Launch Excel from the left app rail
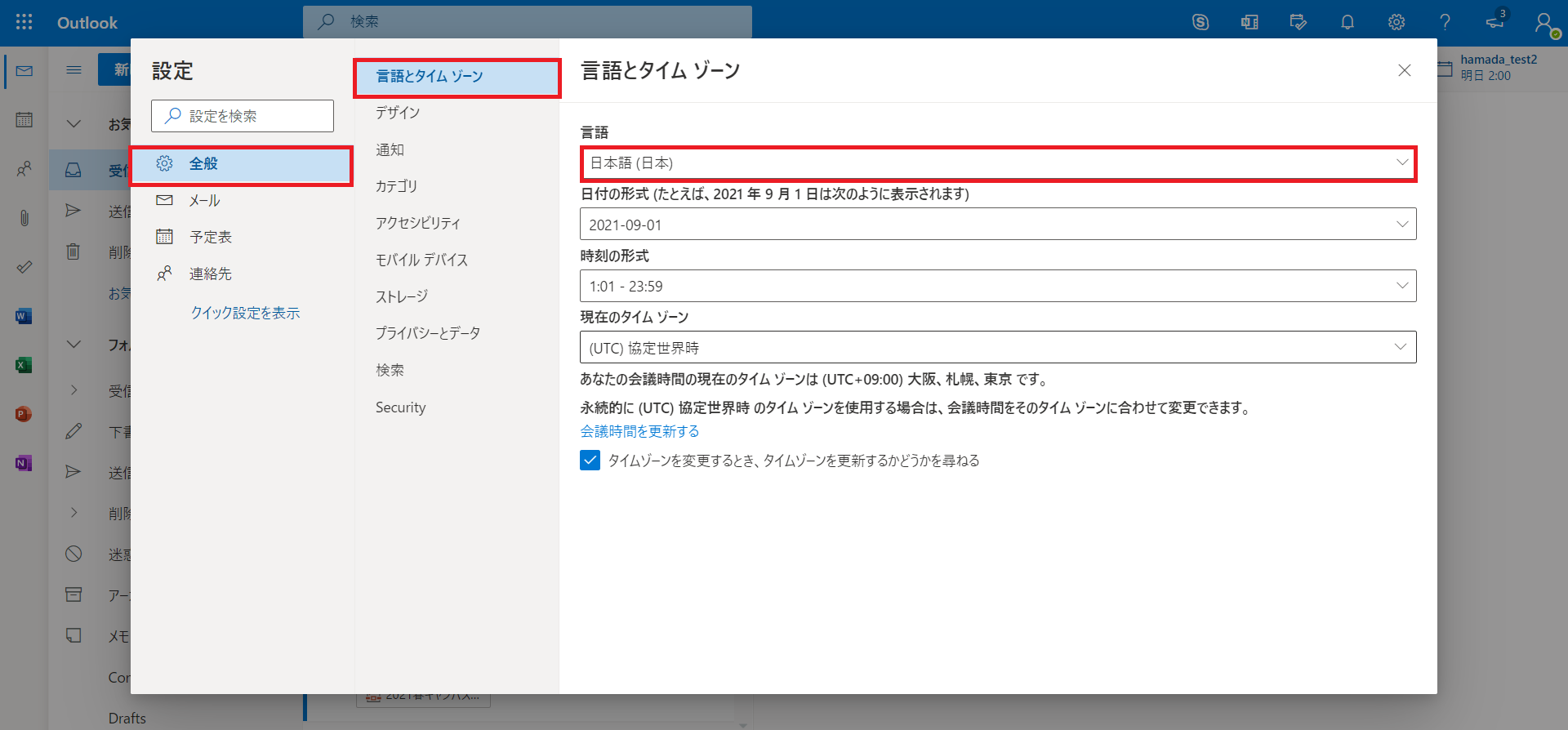Viewport: 1568px width, 730px height. point(24,365)
